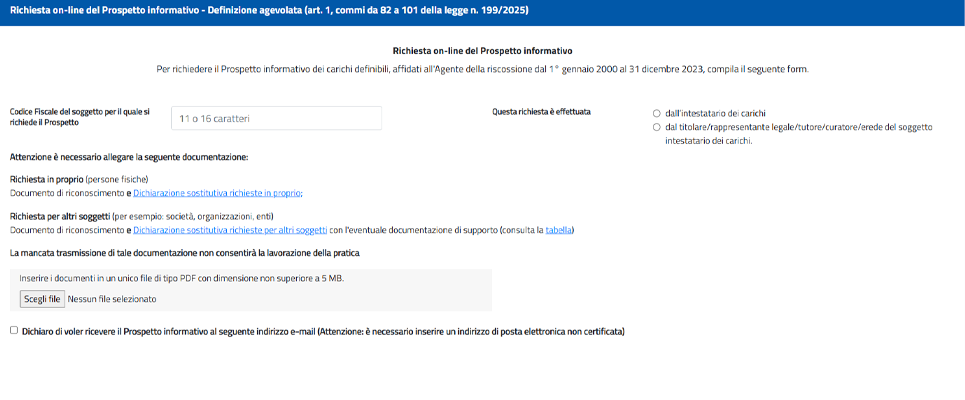The image size is (965, 400).
Task: Click the "Dichiaro di voler ricevere" checkbox label text
Action: [x=322, y=331]
